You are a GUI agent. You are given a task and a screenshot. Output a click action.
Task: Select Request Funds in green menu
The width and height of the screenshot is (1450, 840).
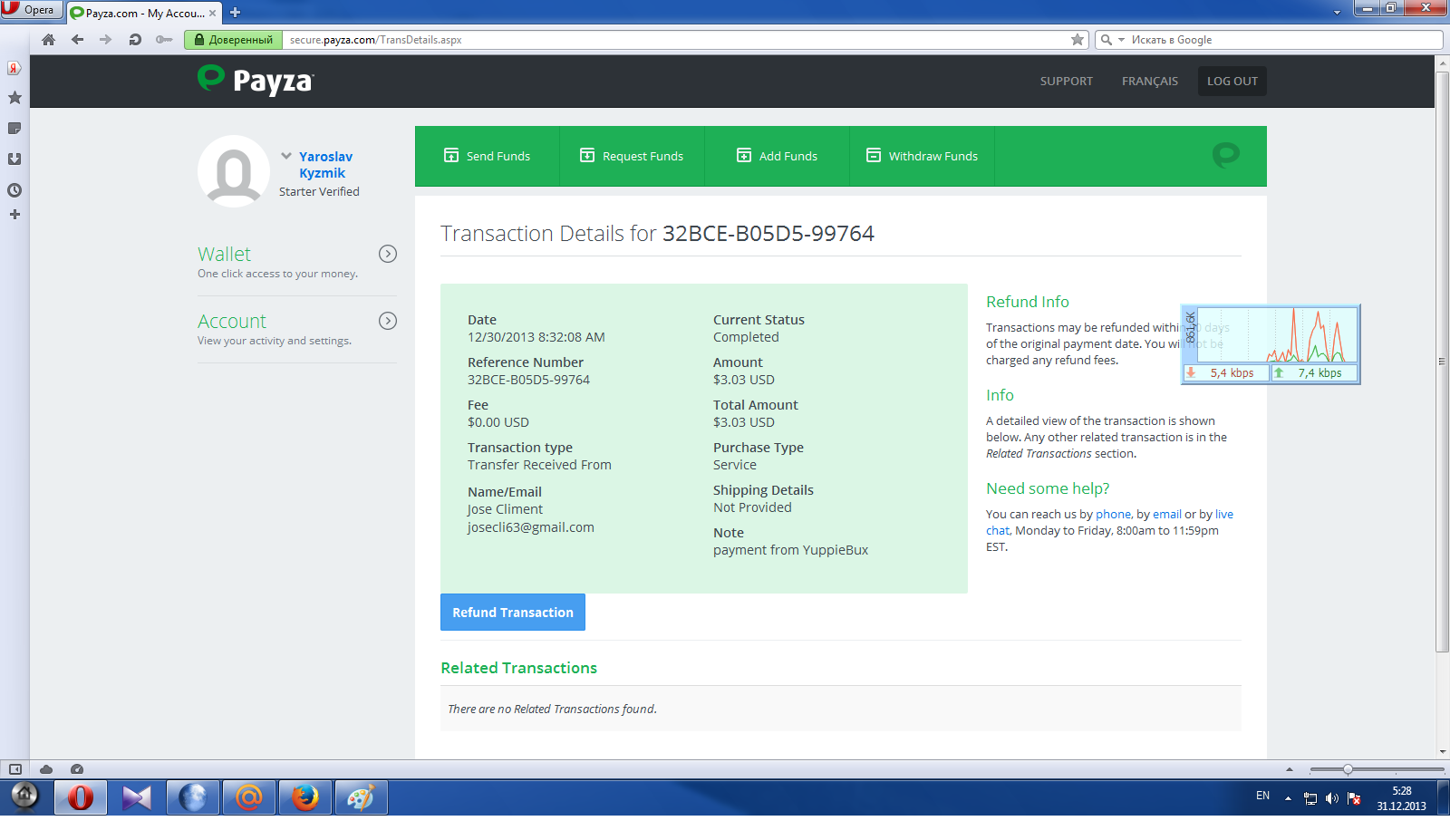tap(632, 156)
